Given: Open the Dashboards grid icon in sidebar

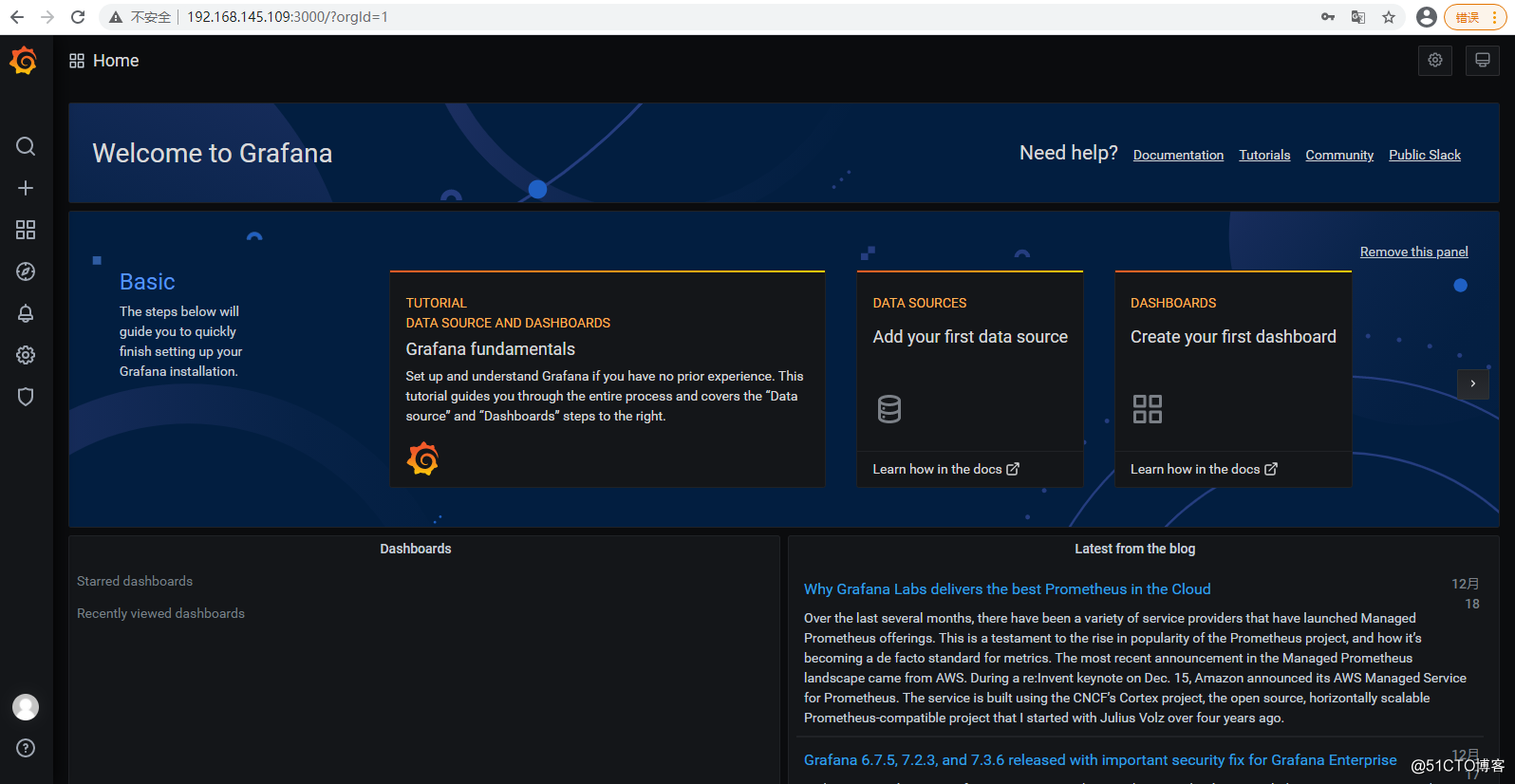Looking at the screenshot, I should coord(26,230).
